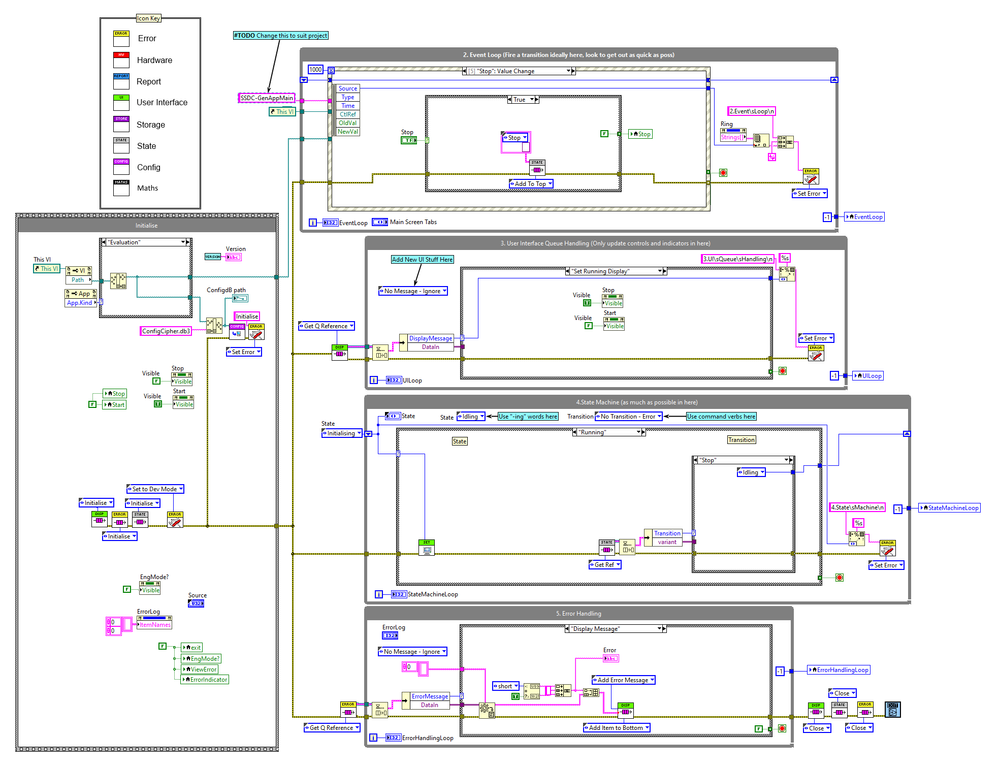Click the Error icon in Icon Key
The width and height of the screenshot is (999, 760).
pyautogui.click(x=121, y=38)
